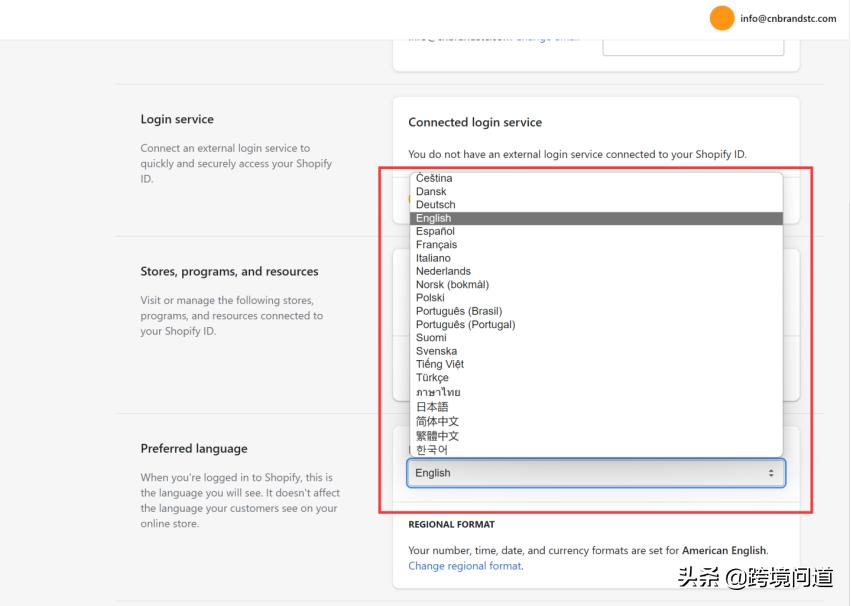Image resolution: width=851 pixels, height=606 pixels.
Task: Click the orange account avatar
Action: click(721, 18)
